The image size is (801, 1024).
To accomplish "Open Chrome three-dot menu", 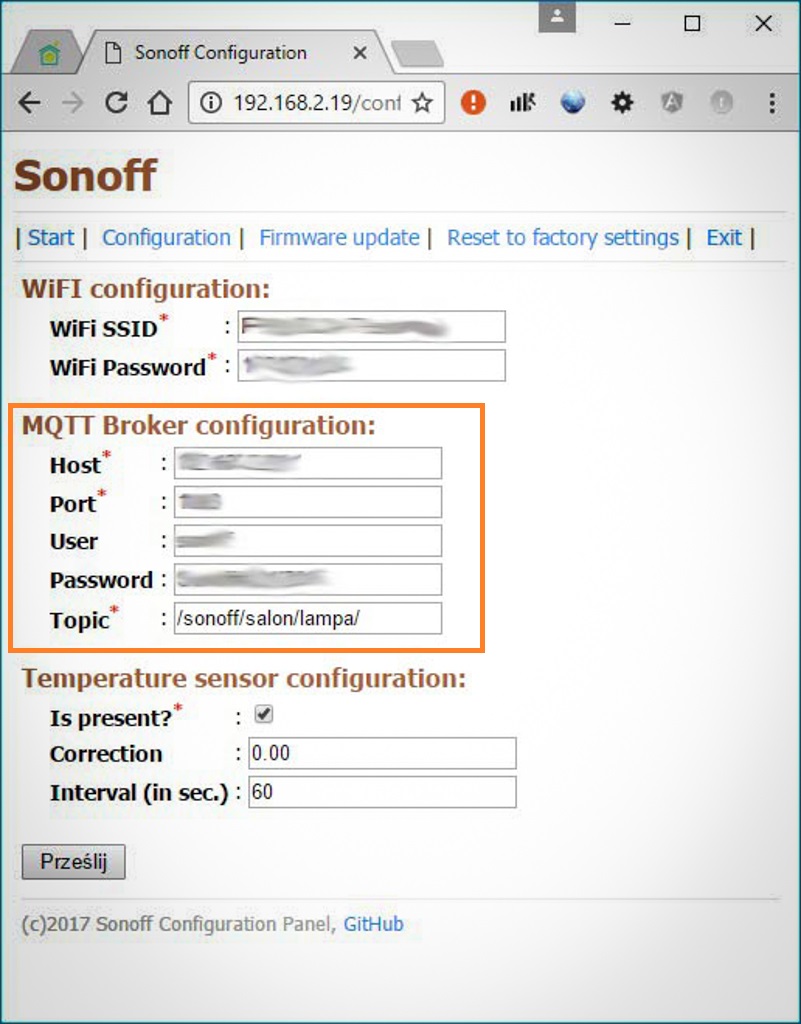I will [772, 103].
